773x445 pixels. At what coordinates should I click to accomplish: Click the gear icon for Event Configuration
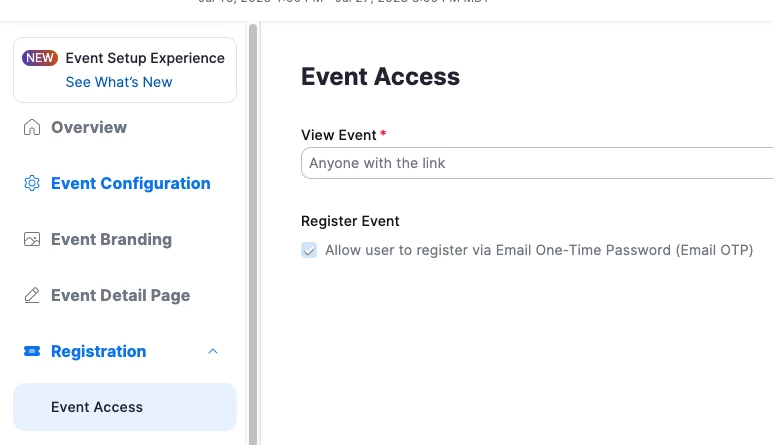[x=32, y=184]
